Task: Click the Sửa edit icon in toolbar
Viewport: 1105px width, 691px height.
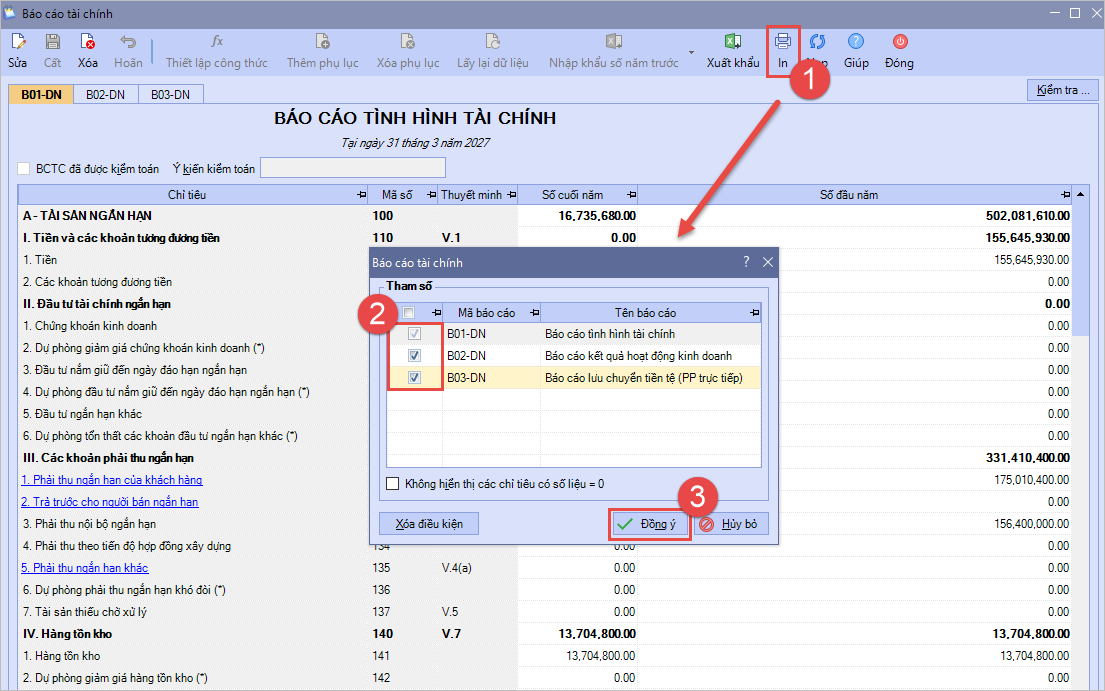Action: [x=18, y=42]
